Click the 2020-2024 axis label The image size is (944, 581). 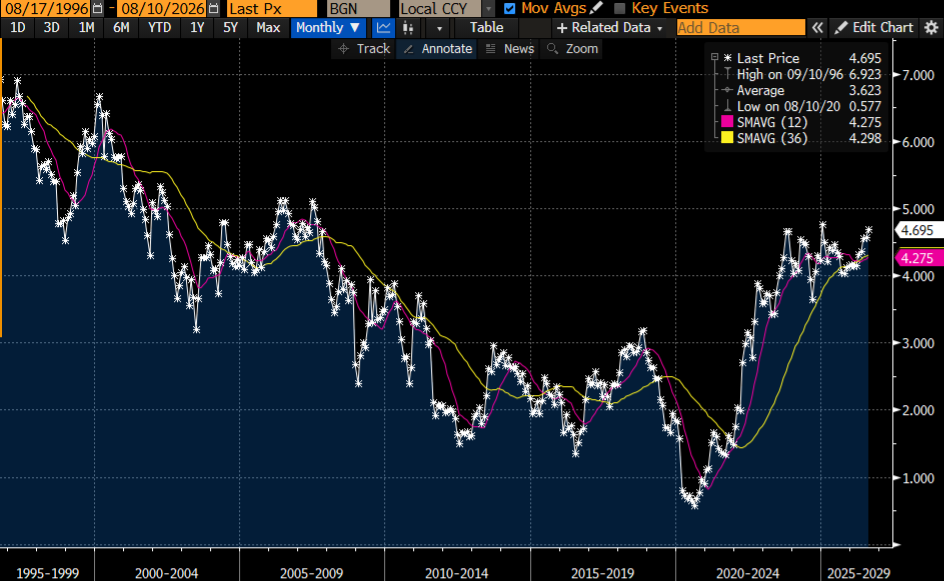coord(747,573)
